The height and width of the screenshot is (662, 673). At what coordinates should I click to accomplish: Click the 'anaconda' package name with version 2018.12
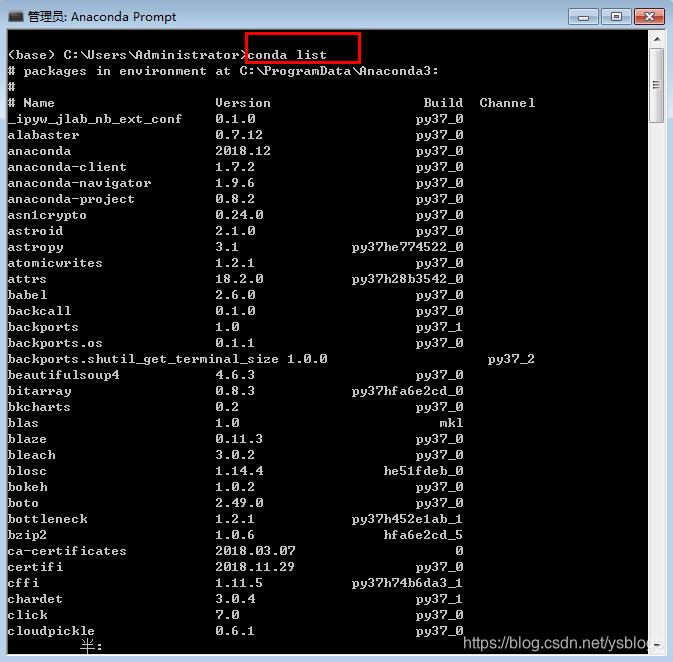click(39, 151)
